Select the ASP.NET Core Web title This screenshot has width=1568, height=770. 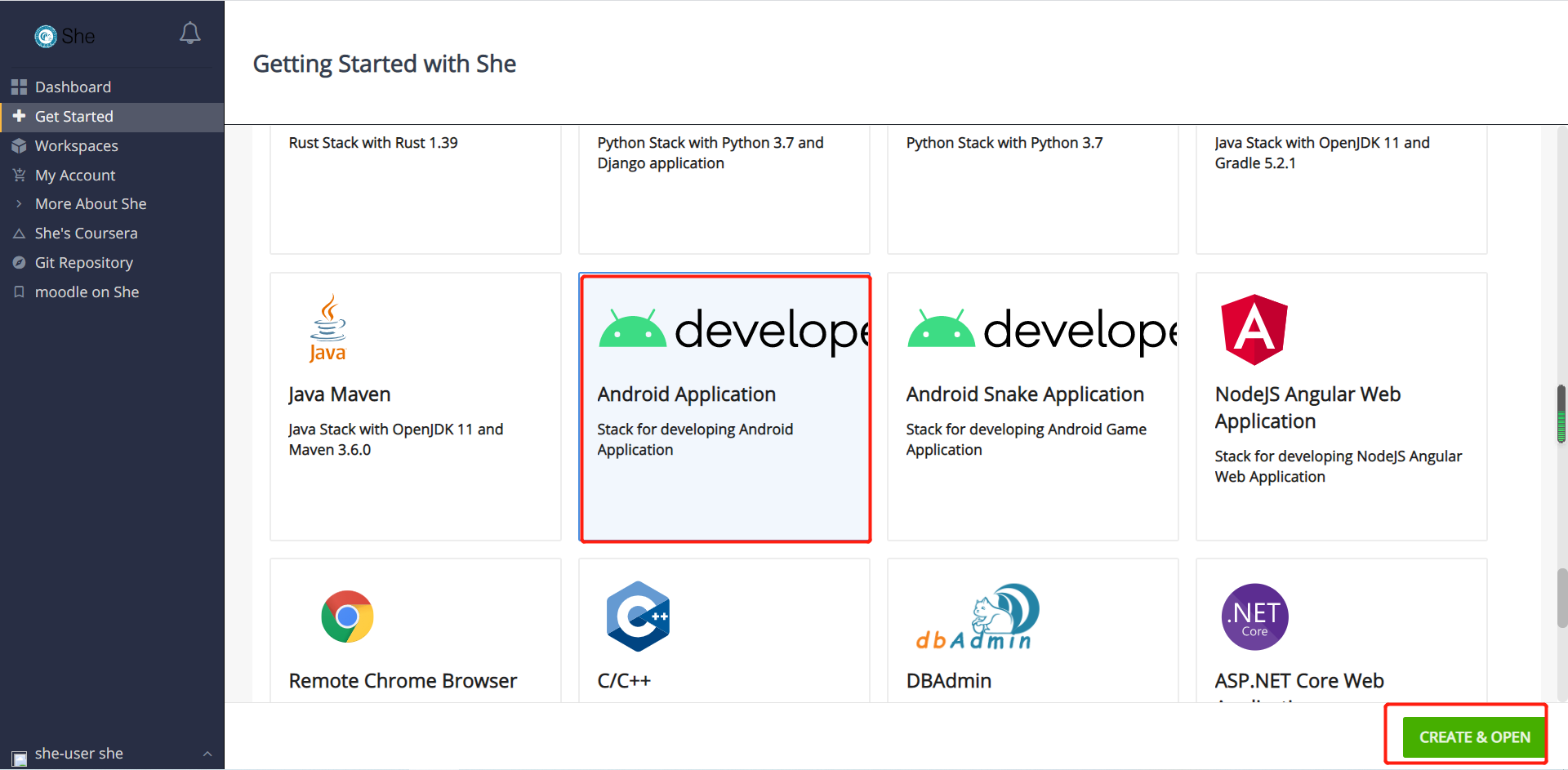pos(1299,681)
